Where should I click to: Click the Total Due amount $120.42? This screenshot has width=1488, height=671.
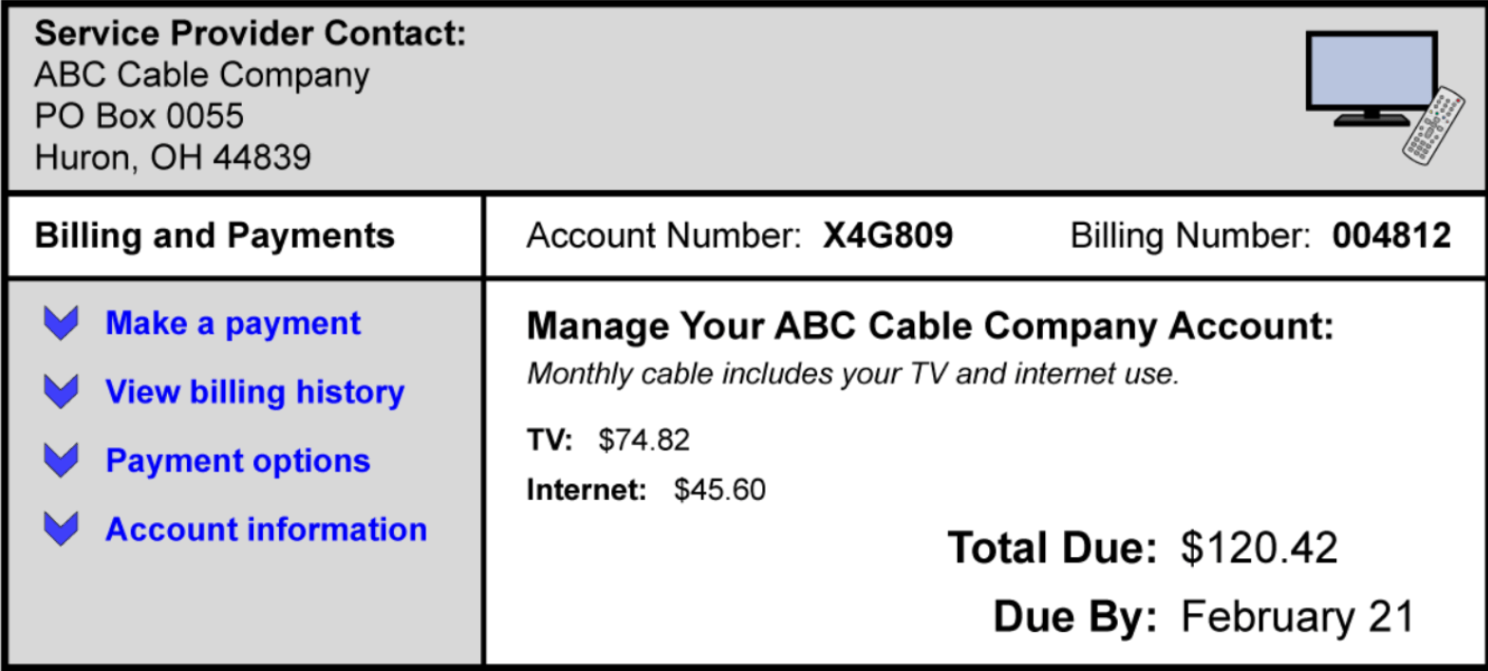pos(1259,548)
